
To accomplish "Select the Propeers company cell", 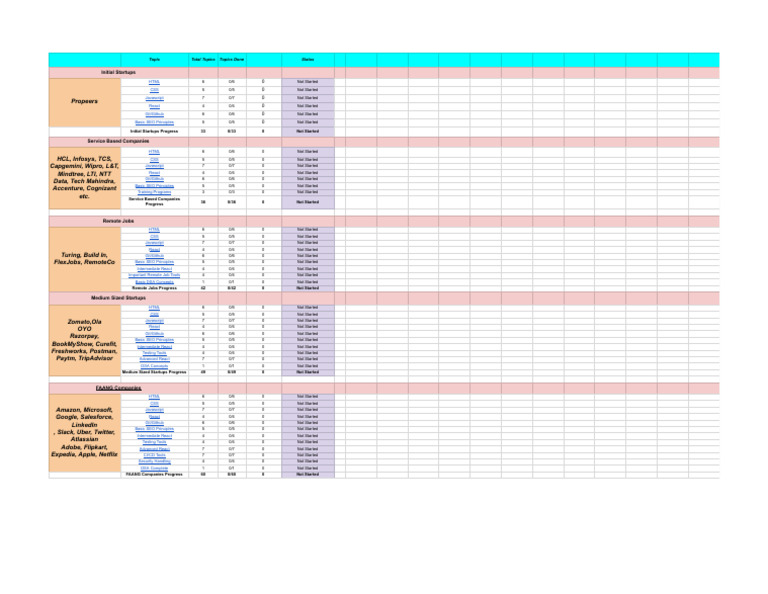I will tap(85, 102).
